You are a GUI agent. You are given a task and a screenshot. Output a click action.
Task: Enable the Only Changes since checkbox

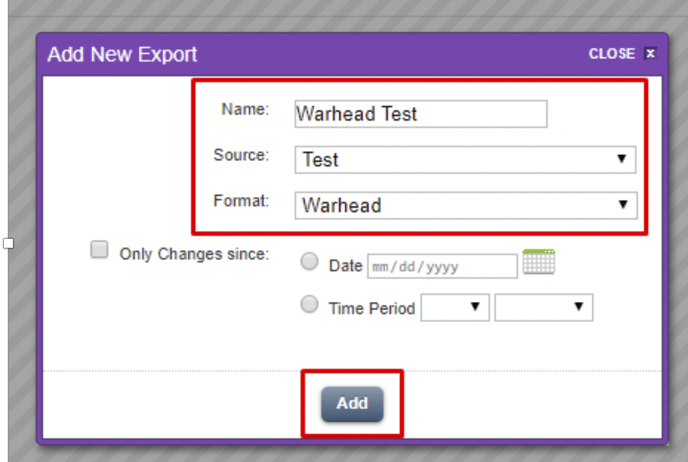pyautogui.click(x=99, y=251)
